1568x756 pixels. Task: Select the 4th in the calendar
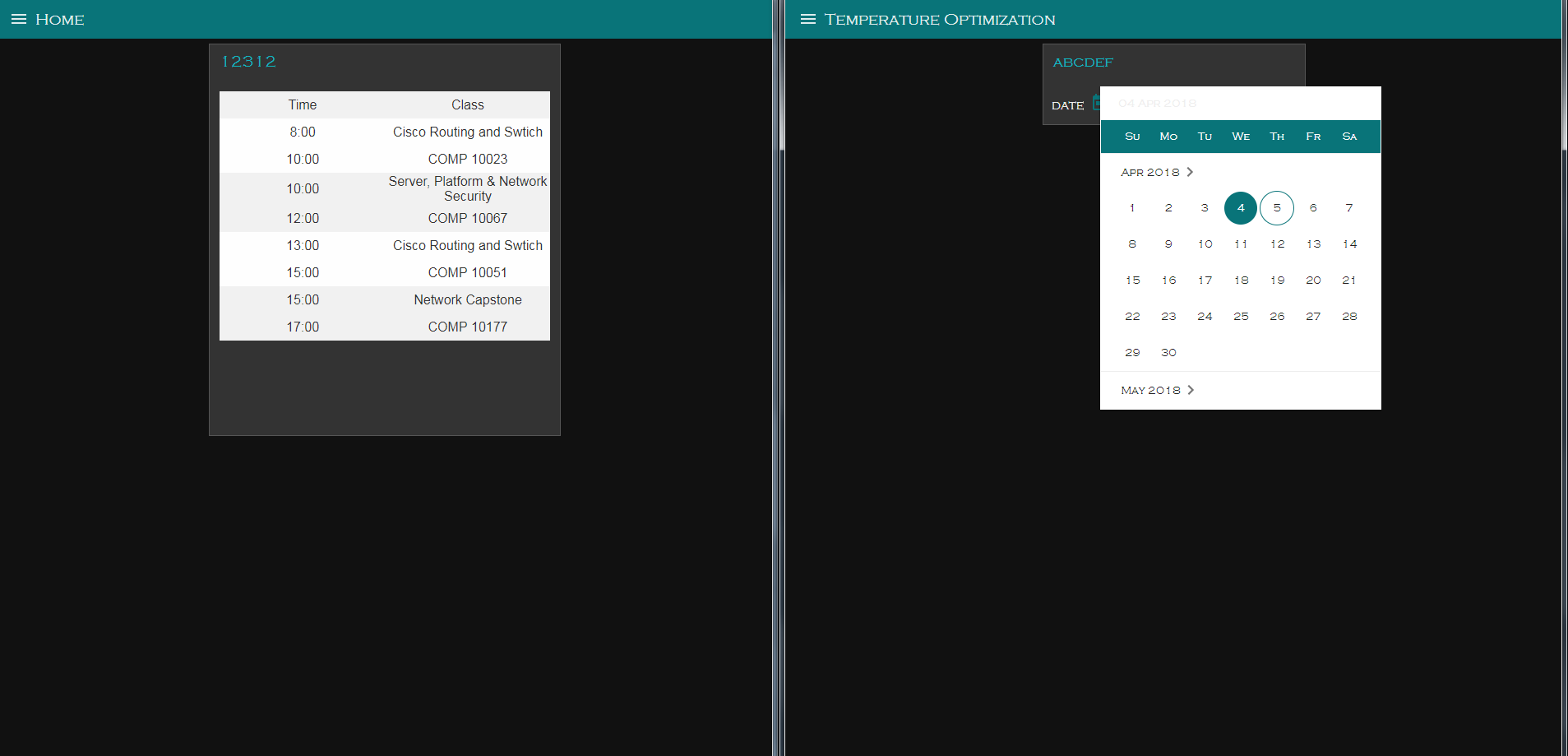click(1240, 207)
